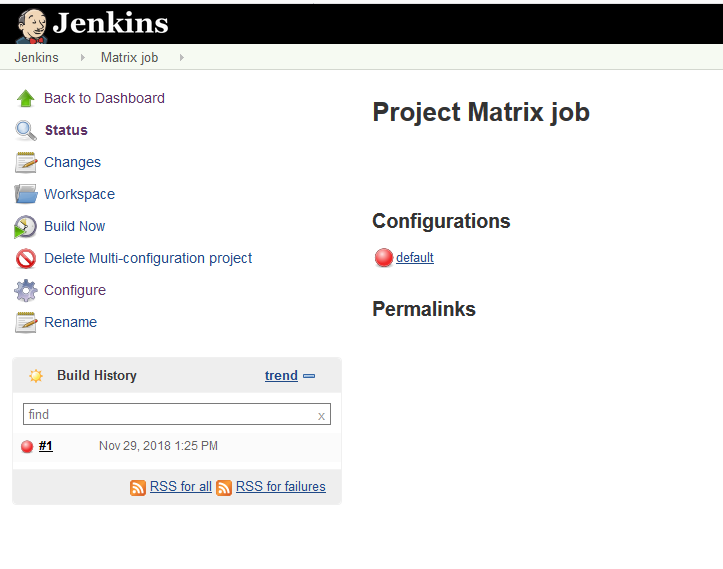The width and height of the screenshot is (723, 569).
Task: Open the breadcrumb arrow after Matrix job
Action: click(x=182, y=58)
